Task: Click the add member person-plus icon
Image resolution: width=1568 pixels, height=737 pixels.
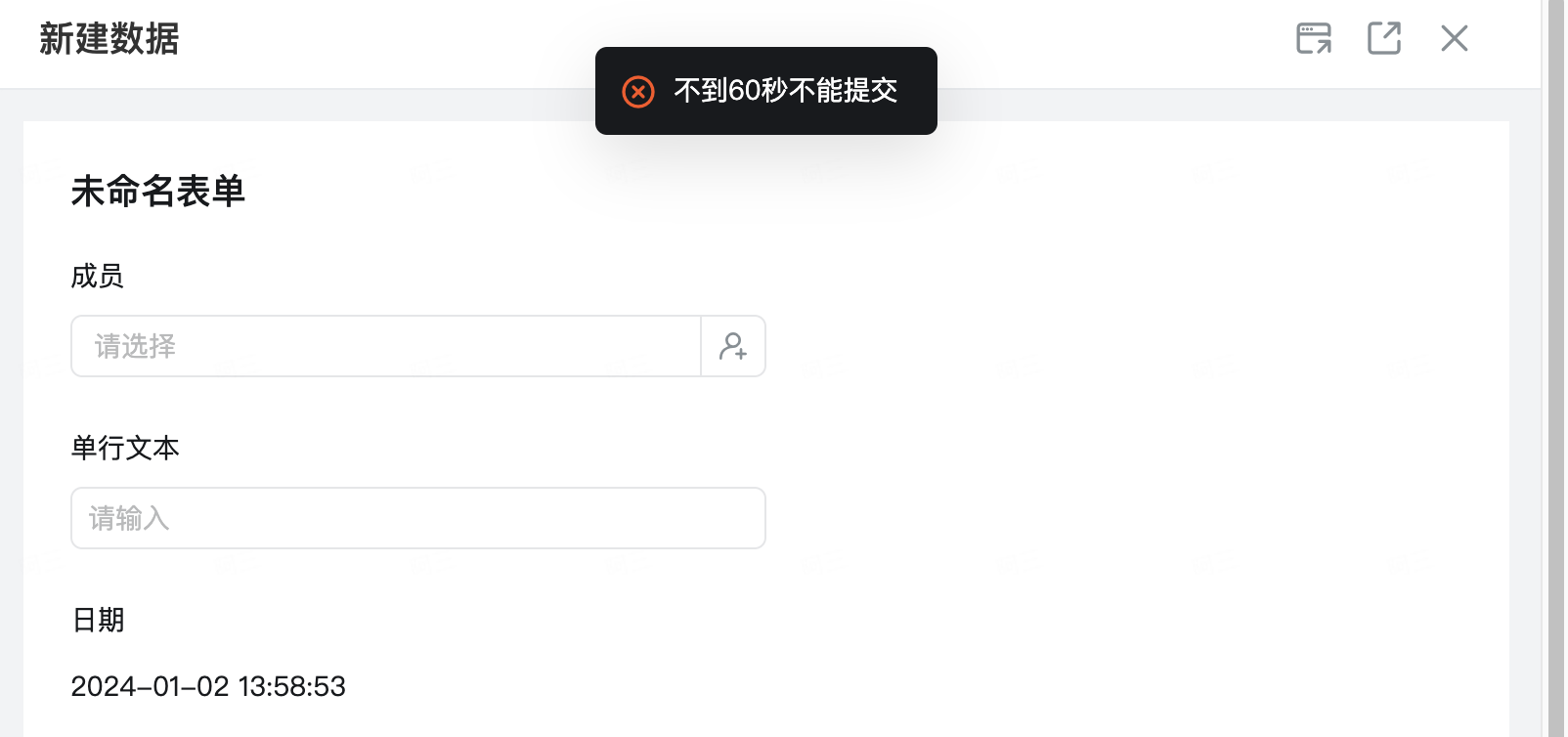Action: [x=733, y=346]
